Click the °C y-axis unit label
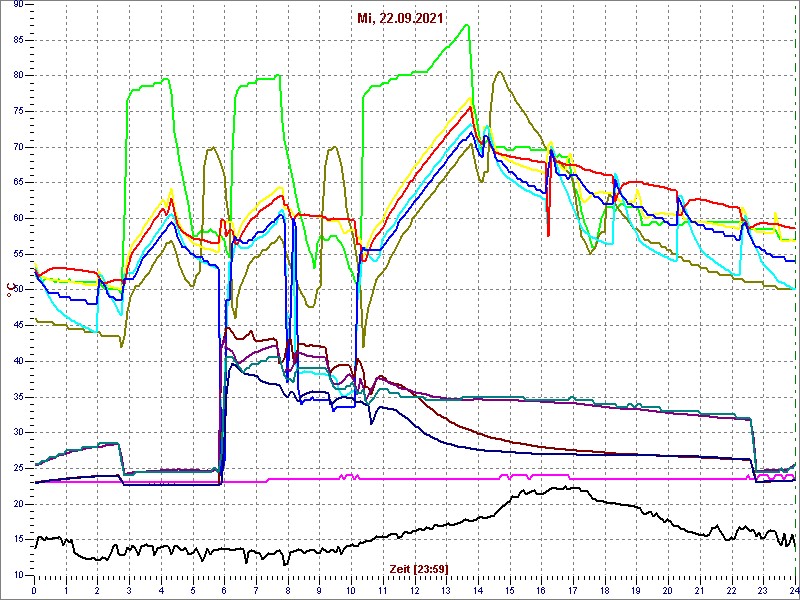This screenshot has width=800, height=600. tap(9, 290)
